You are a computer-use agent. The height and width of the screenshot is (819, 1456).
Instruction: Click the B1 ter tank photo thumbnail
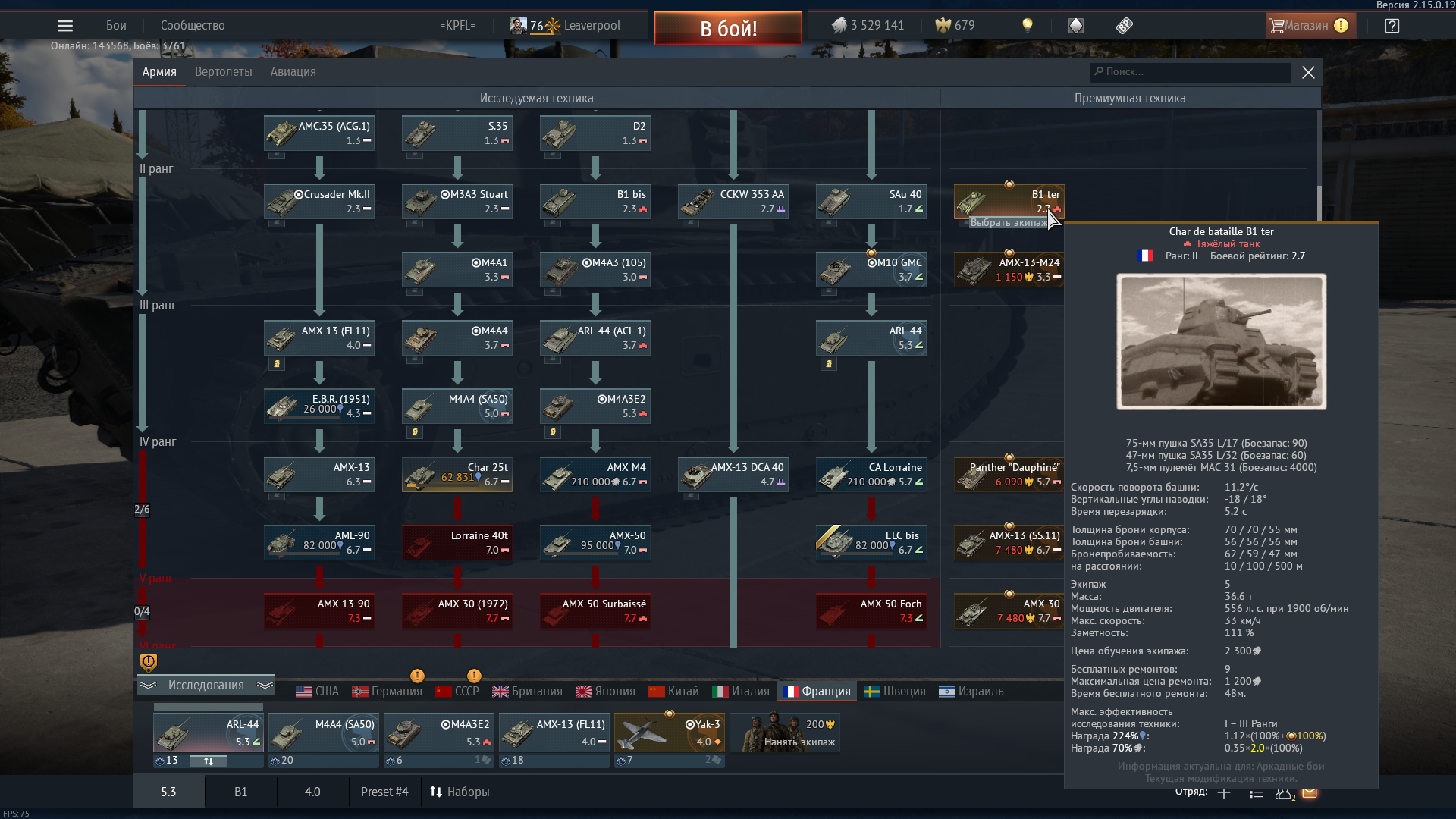[x=1221, y=341]
